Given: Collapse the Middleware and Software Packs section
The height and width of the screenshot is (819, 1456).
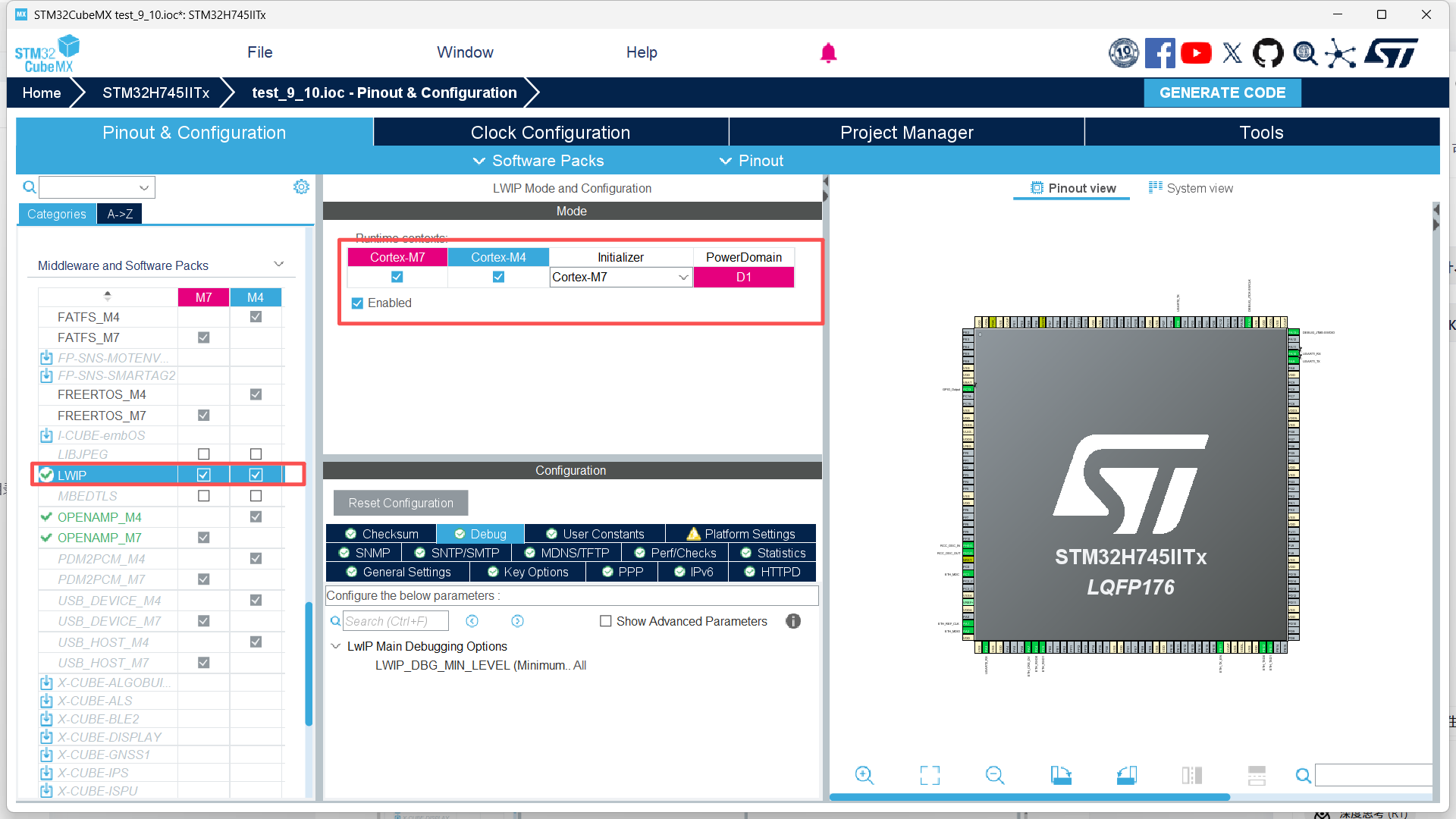Looking at the screenshot, I should [278, 264].
